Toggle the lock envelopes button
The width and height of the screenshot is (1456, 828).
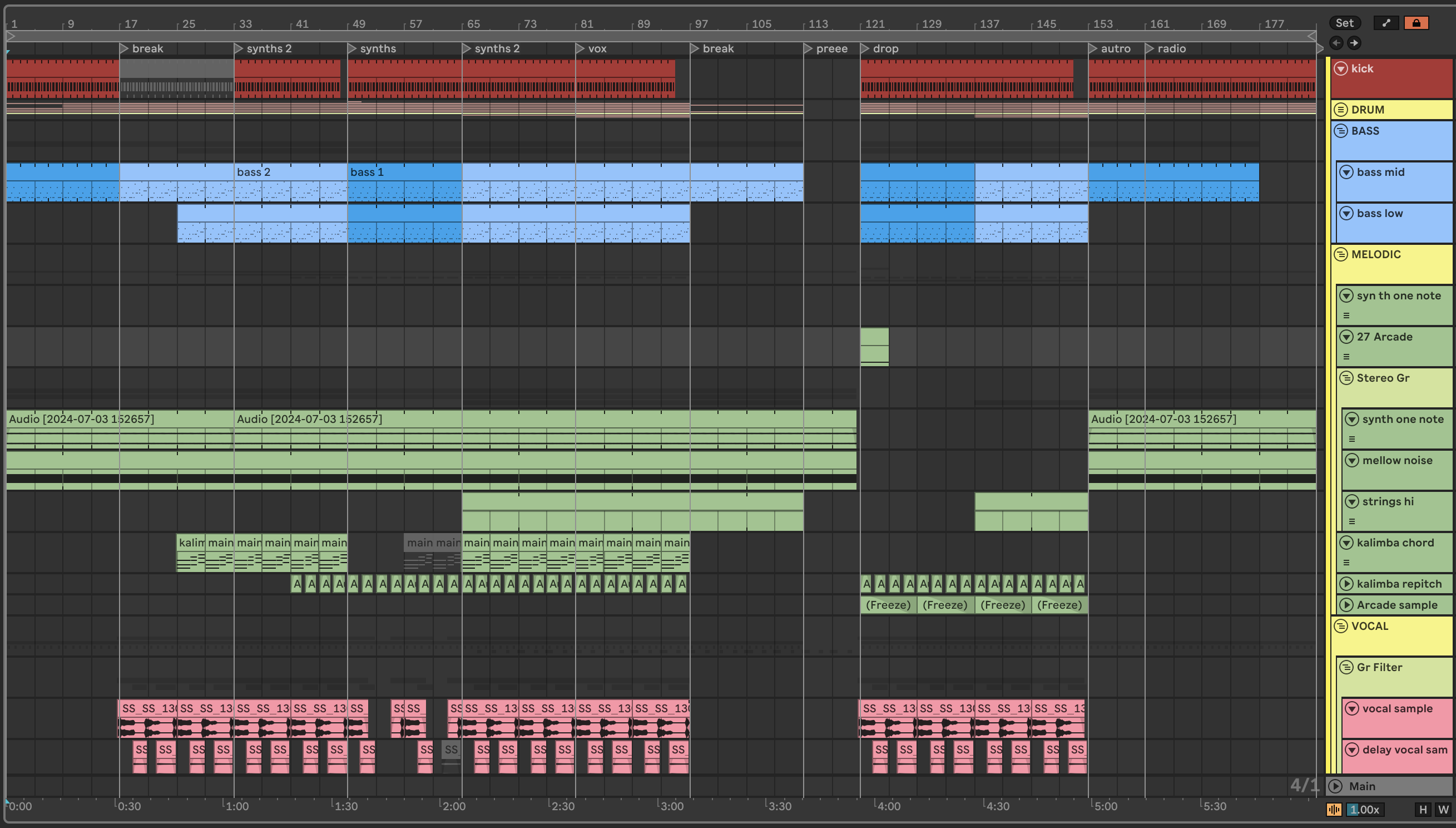[1415, 23]
